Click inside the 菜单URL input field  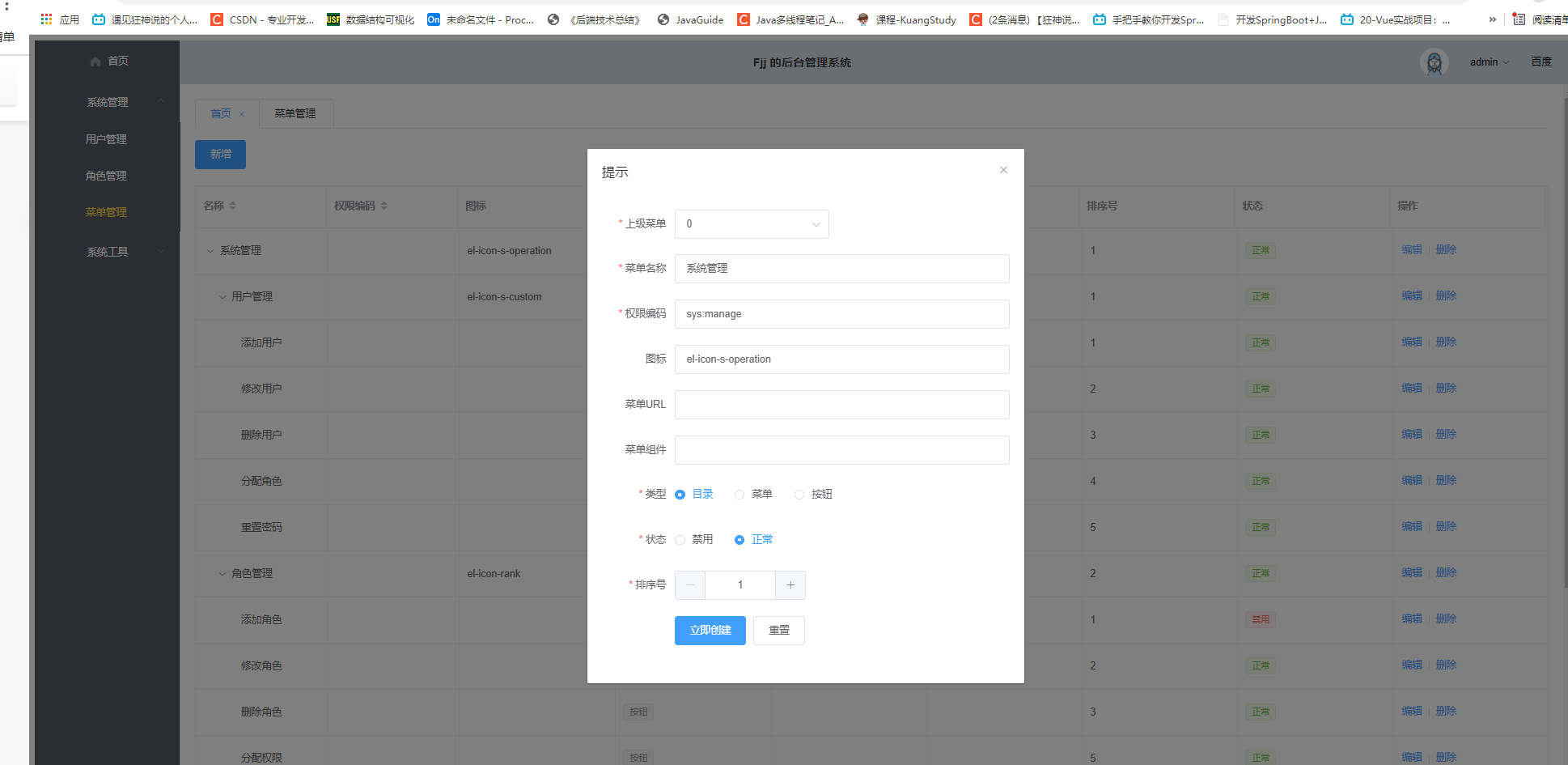pyautogui.click(x=841, y=404)
